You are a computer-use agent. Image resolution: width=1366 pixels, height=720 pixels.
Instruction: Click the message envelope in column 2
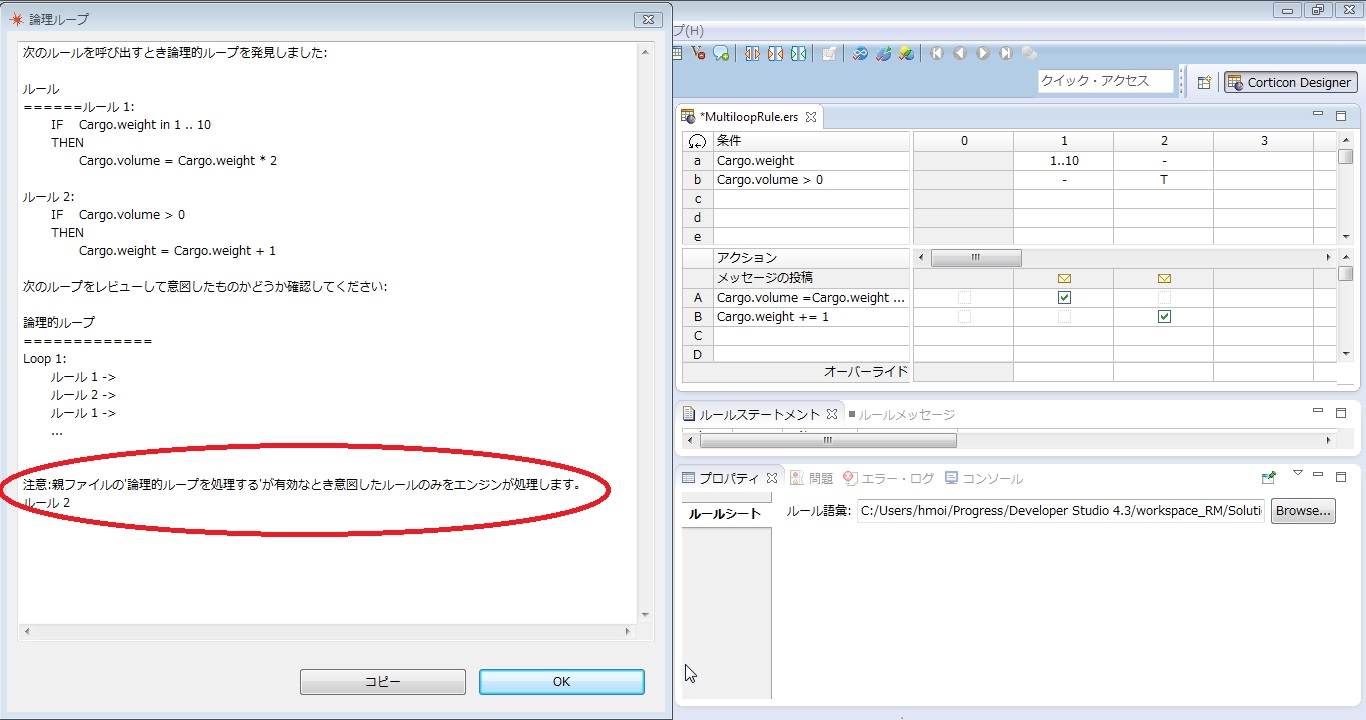(1164, 278)
